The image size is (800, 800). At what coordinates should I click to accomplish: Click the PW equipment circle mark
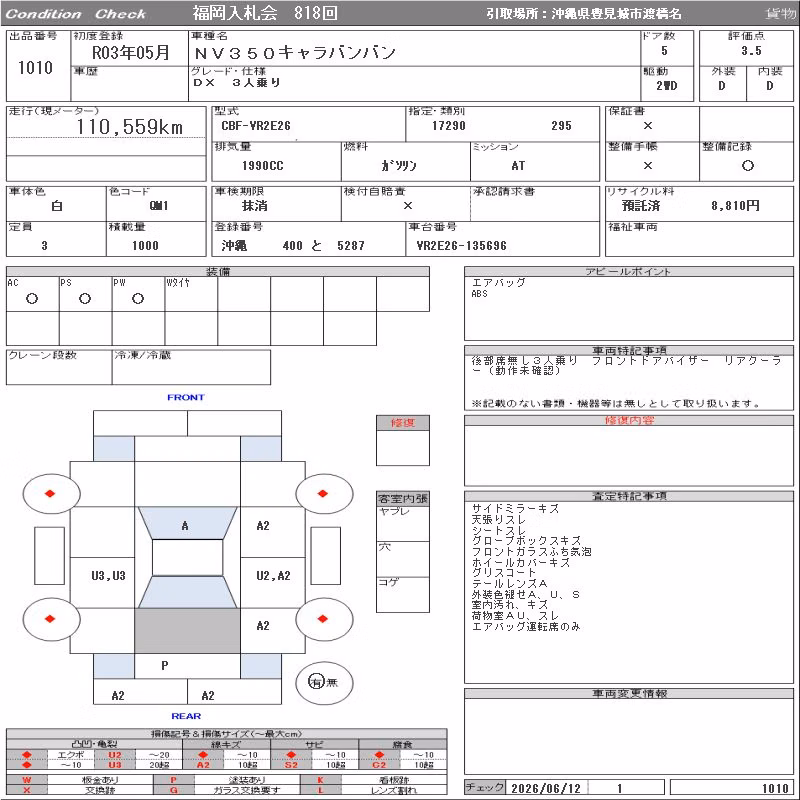click(x=138, y=298)
